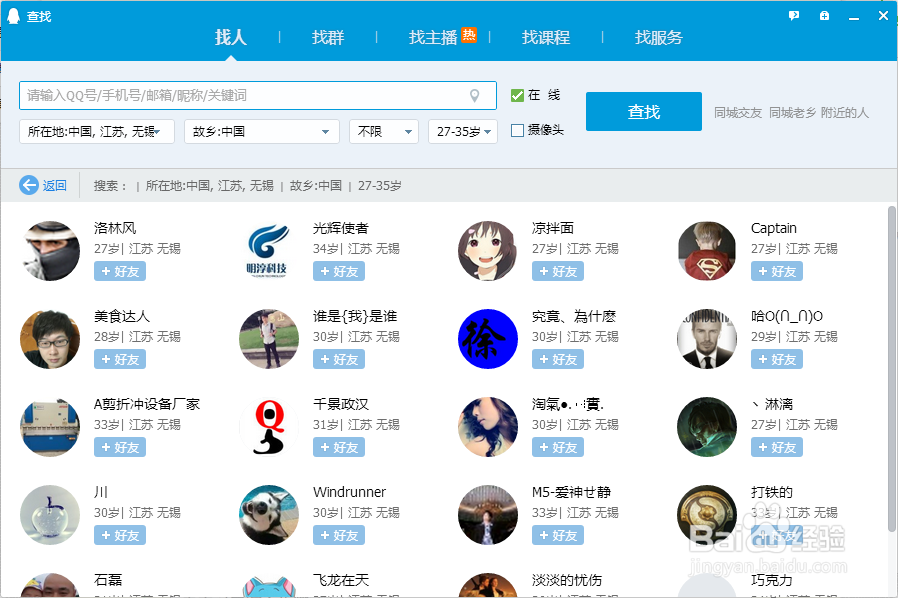Click the name A剪折冲设备厂家 in results
The height and width of the screenshot is (598, 898).
click(147, 404)
